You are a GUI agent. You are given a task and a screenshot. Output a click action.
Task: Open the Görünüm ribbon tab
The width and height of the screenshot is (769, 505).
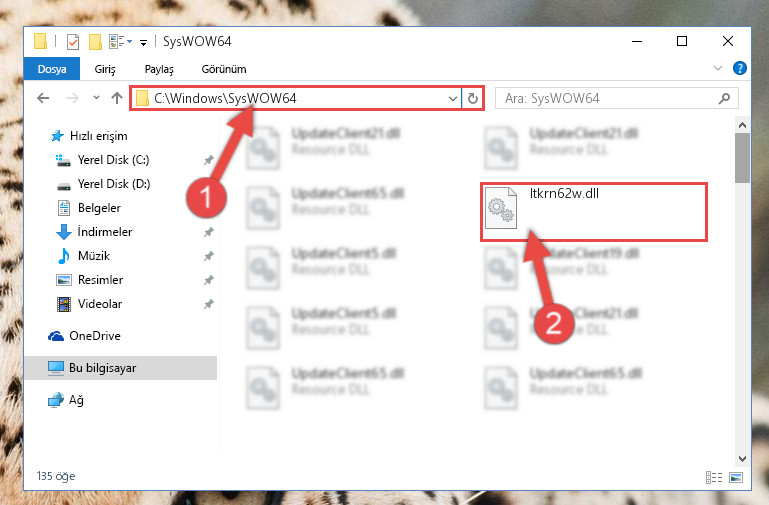click(224, 69)
